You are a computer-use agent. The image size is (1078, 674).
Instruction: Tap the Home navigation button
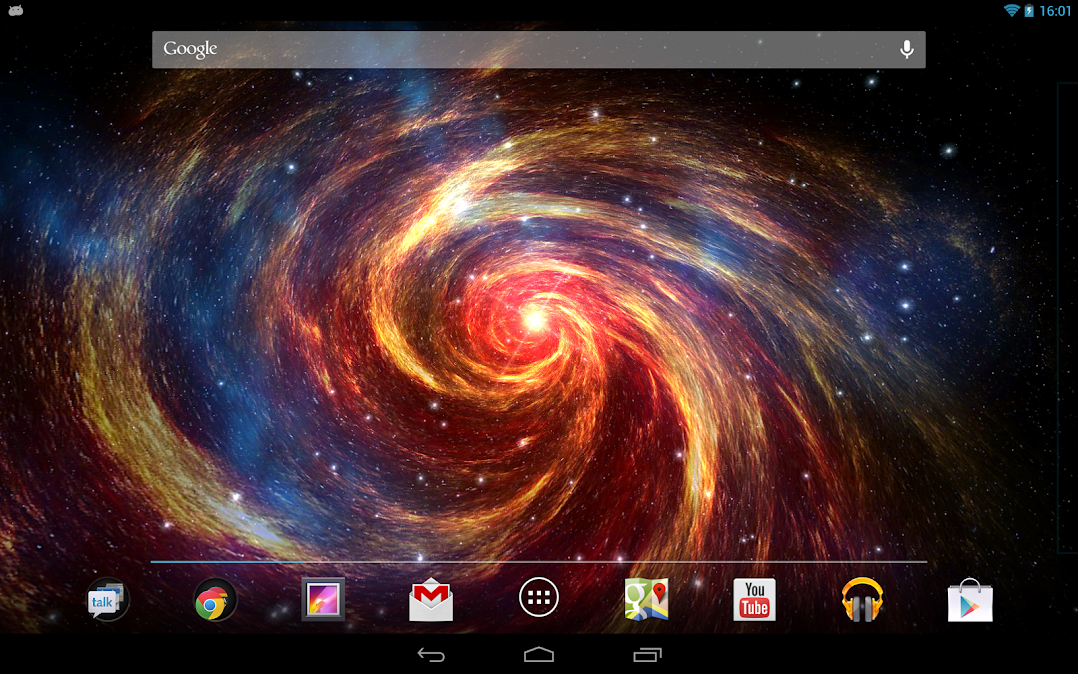click(x=539, y=655)
